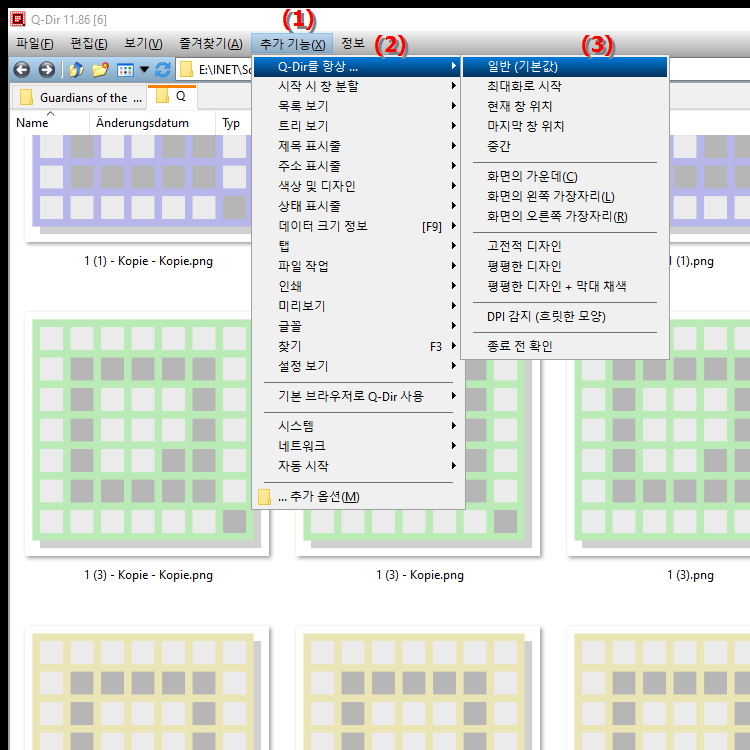Viewport: 750px width, 750px height.
Task: Choose 화면의 왼쪽 가장자리(L)
Action: pyautogui.click(x=565, y=197)
